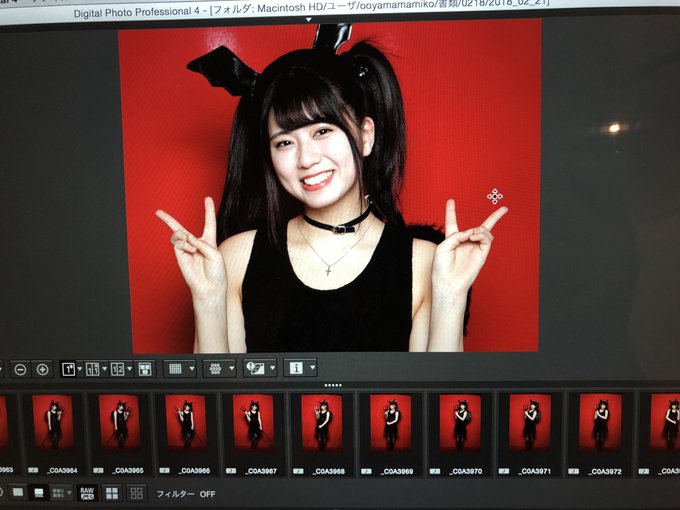Show the image information display icon

pos(296,368)
